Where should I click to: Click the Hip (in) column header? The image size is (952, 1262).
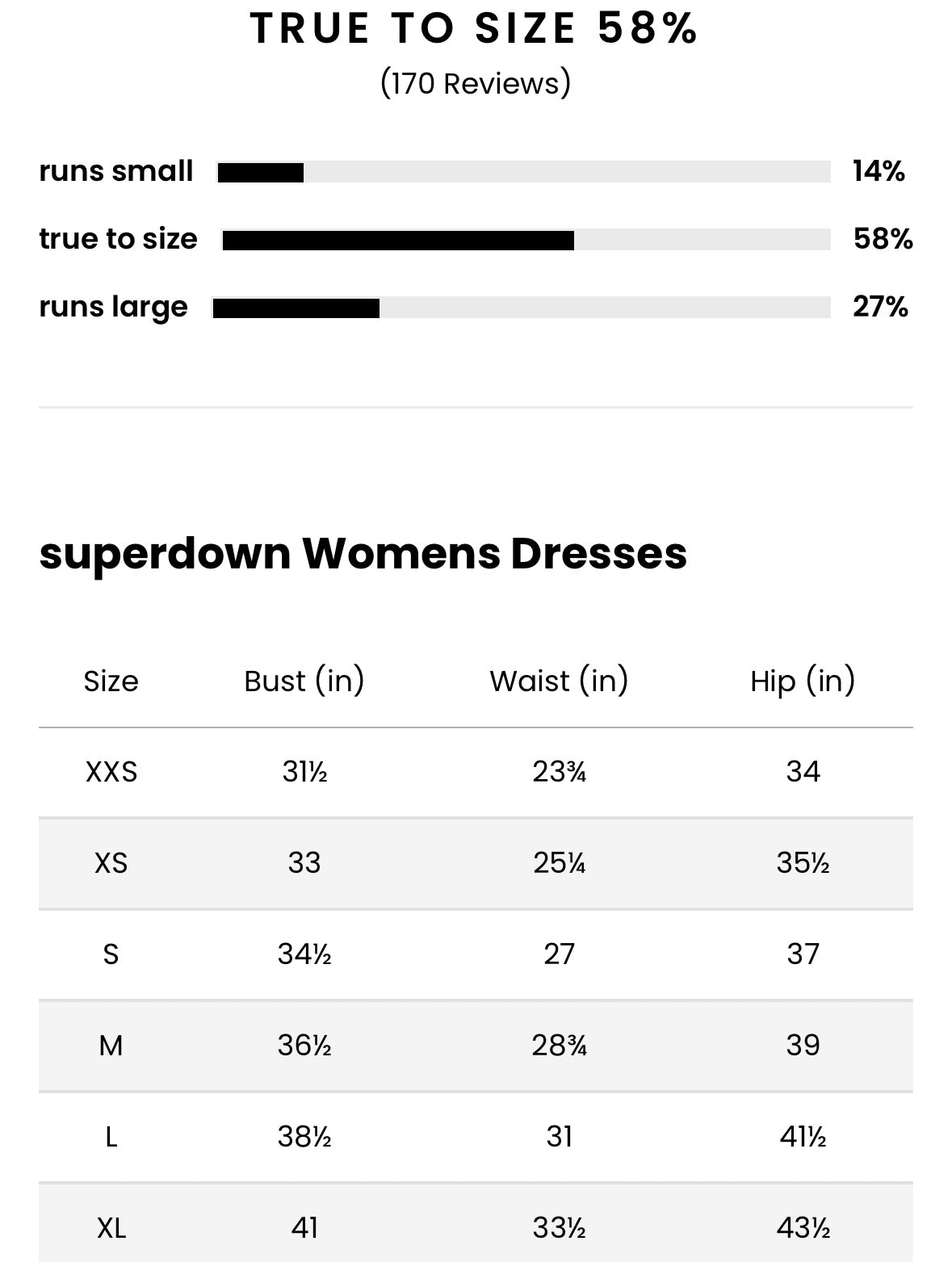(803, 681)
